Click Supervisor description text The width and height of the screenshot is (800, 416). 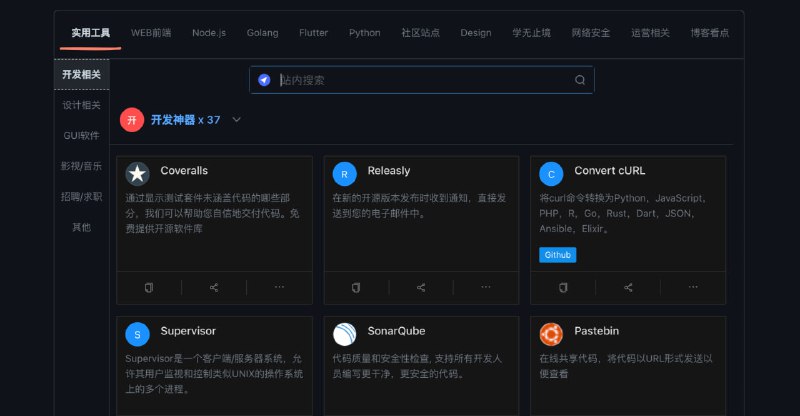[x=214, y=374]
